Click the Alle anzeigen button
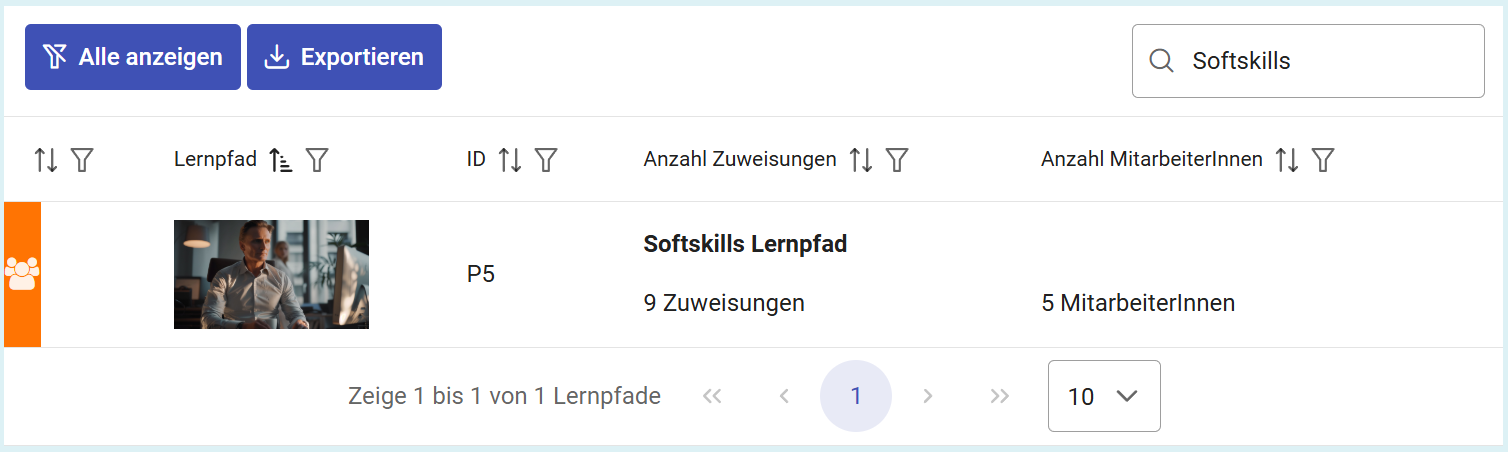The height and width of the screenshot is (452, 1508). tap(133, 57)
